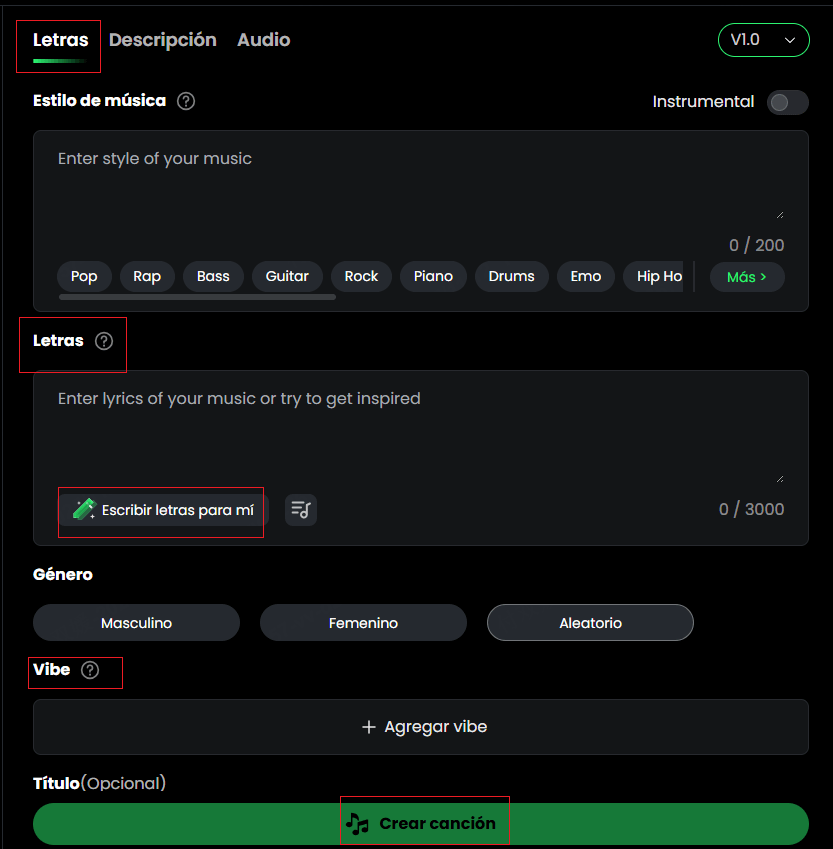Click the plus icon on Agregar vibe
Image resolution: width=833 pixels, height=849 pixels.
click(370, 727)
